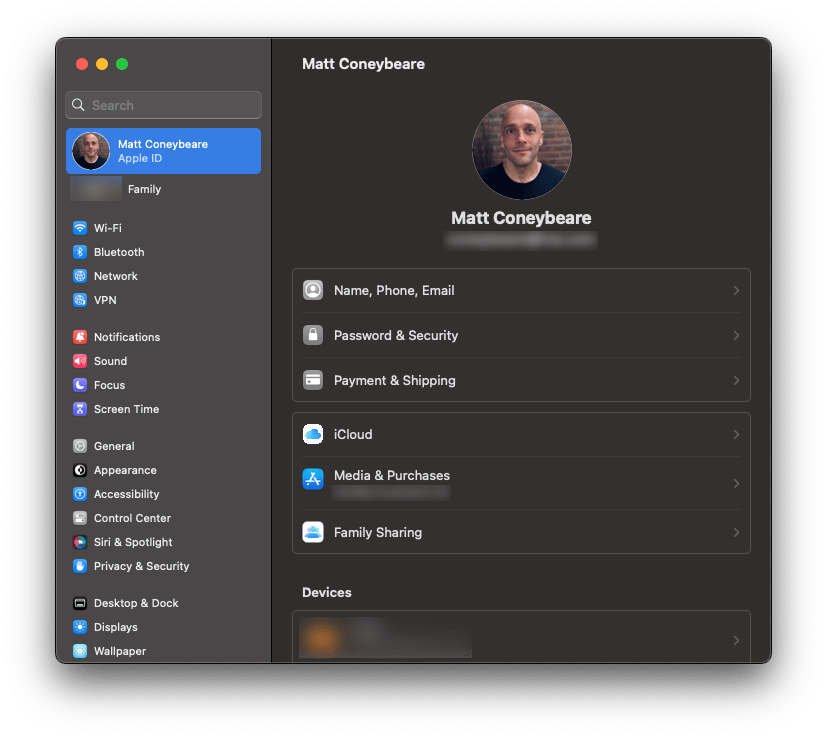Click the Wi-Fi icon in sidebar
827x737 pixels.
[x=80, y=228]
